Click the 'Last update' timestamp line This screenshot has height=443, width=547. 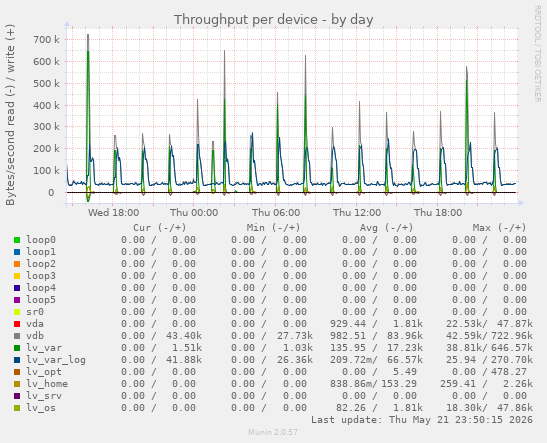coord(422,420)
